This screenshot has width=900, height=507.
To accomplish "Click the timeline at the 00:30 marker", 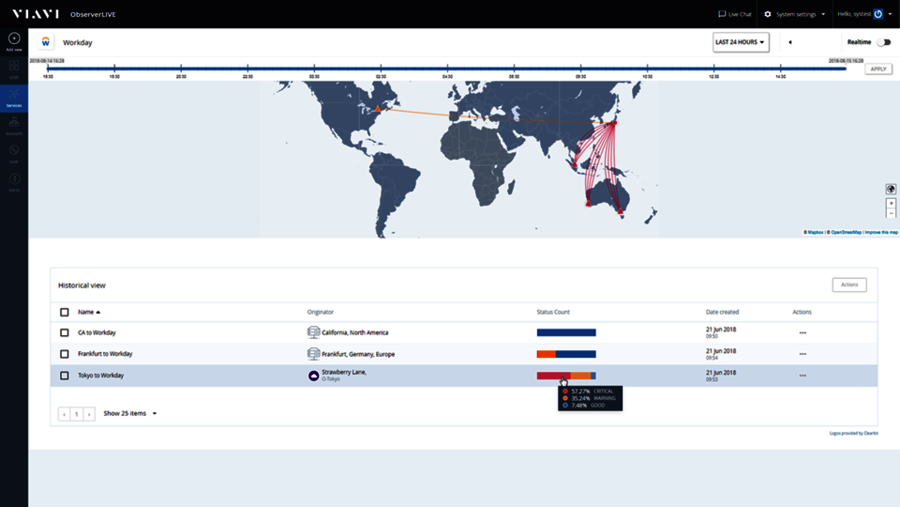I will pos(314,69).
